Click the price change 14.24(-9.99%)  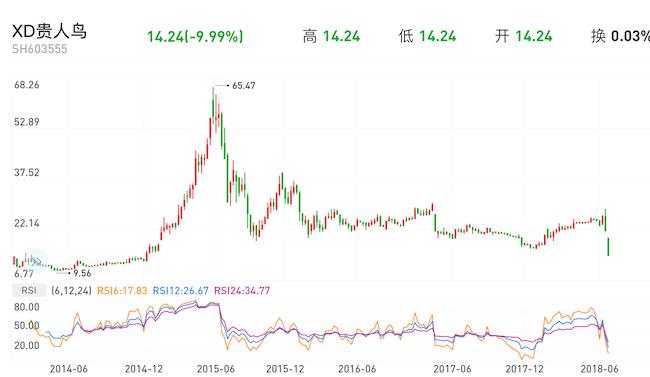[x=195, y=36]
